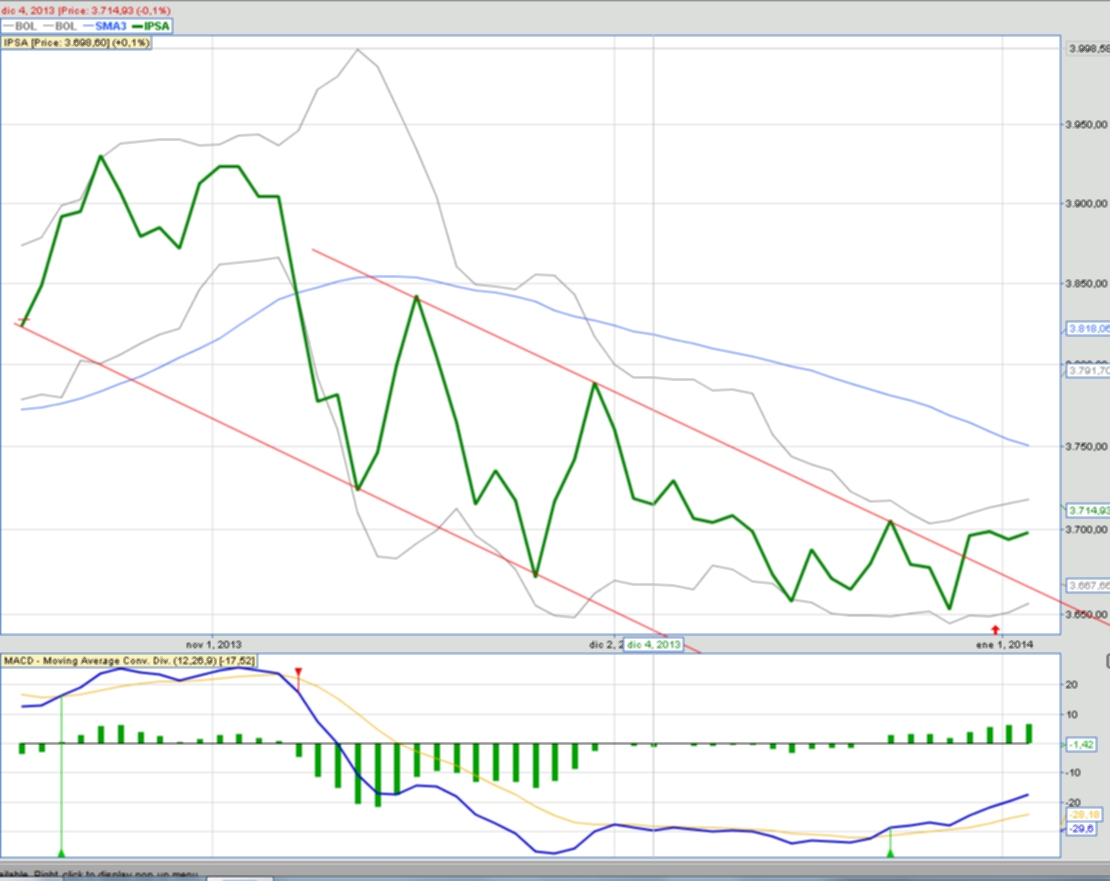Select the SMA3 legend entry
The image size is (1110, 881).
pos(105,26)
